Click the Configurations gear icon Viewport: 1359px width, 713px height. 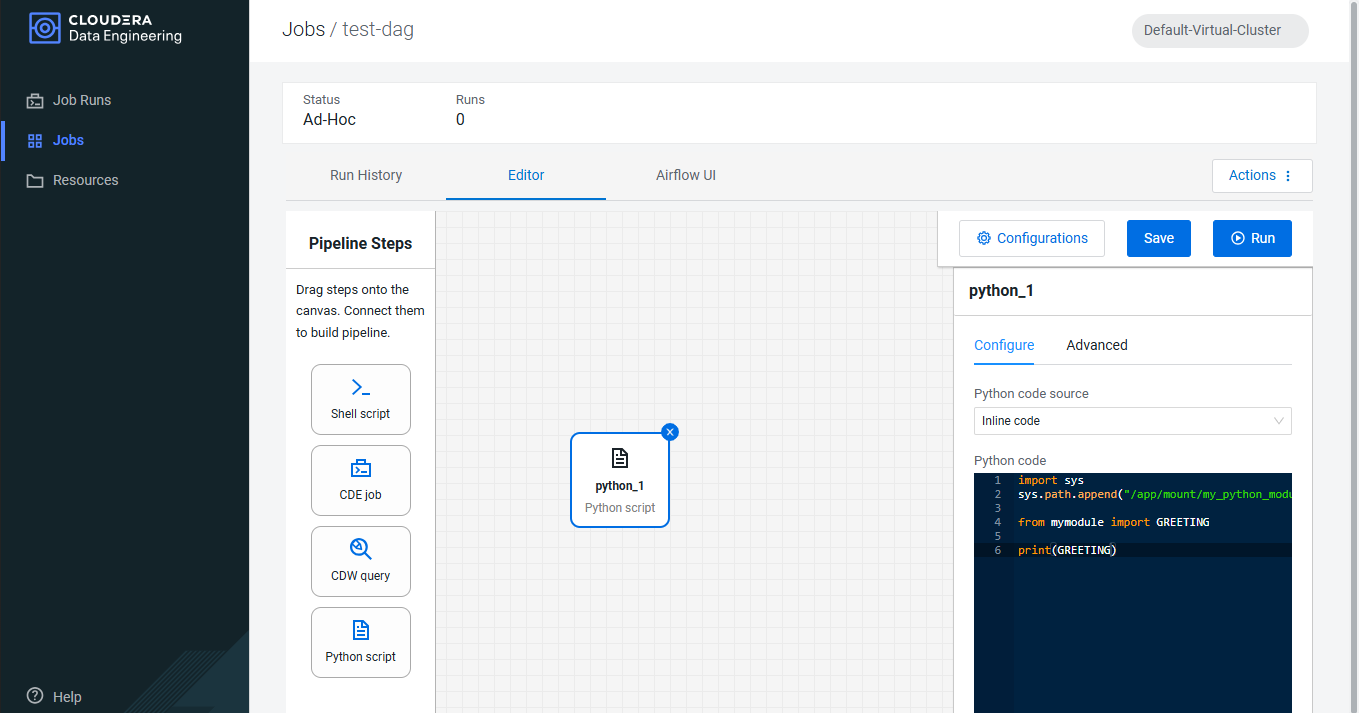click(986, 238)
